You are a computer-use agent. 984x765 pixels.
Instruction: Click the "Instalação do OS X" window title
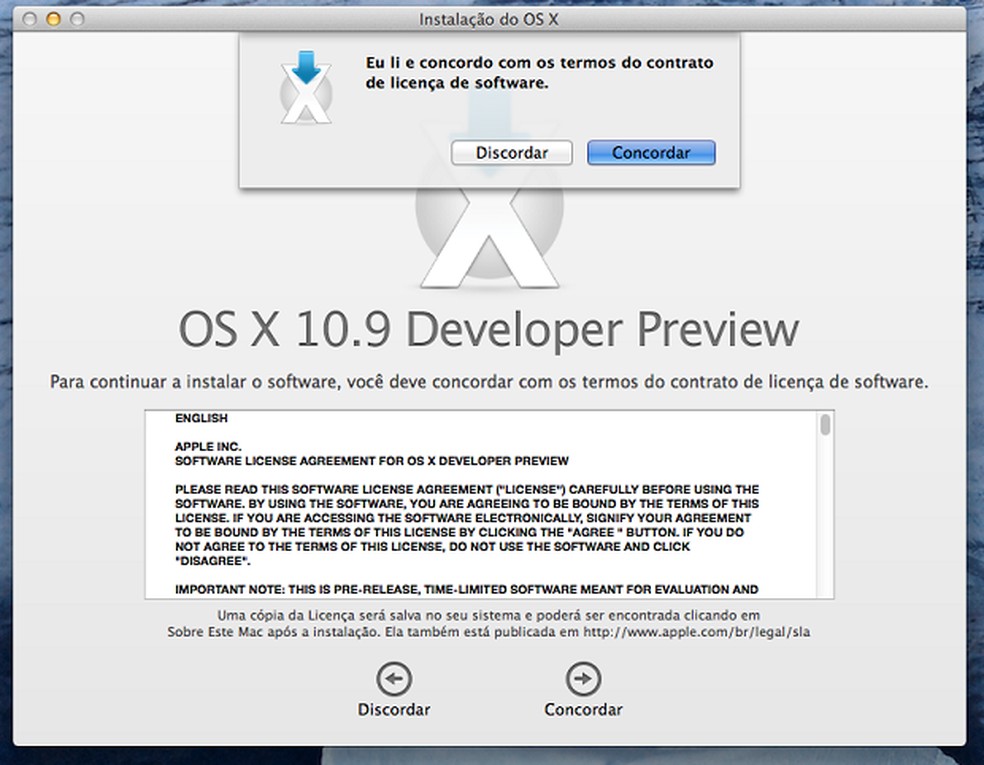pyautogui.click(x=489, y=19)
